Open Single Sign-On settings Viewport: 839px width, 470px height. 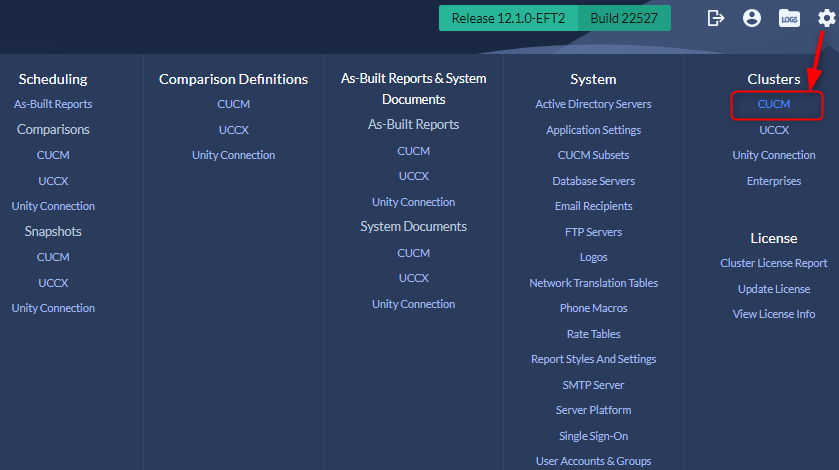593,436
